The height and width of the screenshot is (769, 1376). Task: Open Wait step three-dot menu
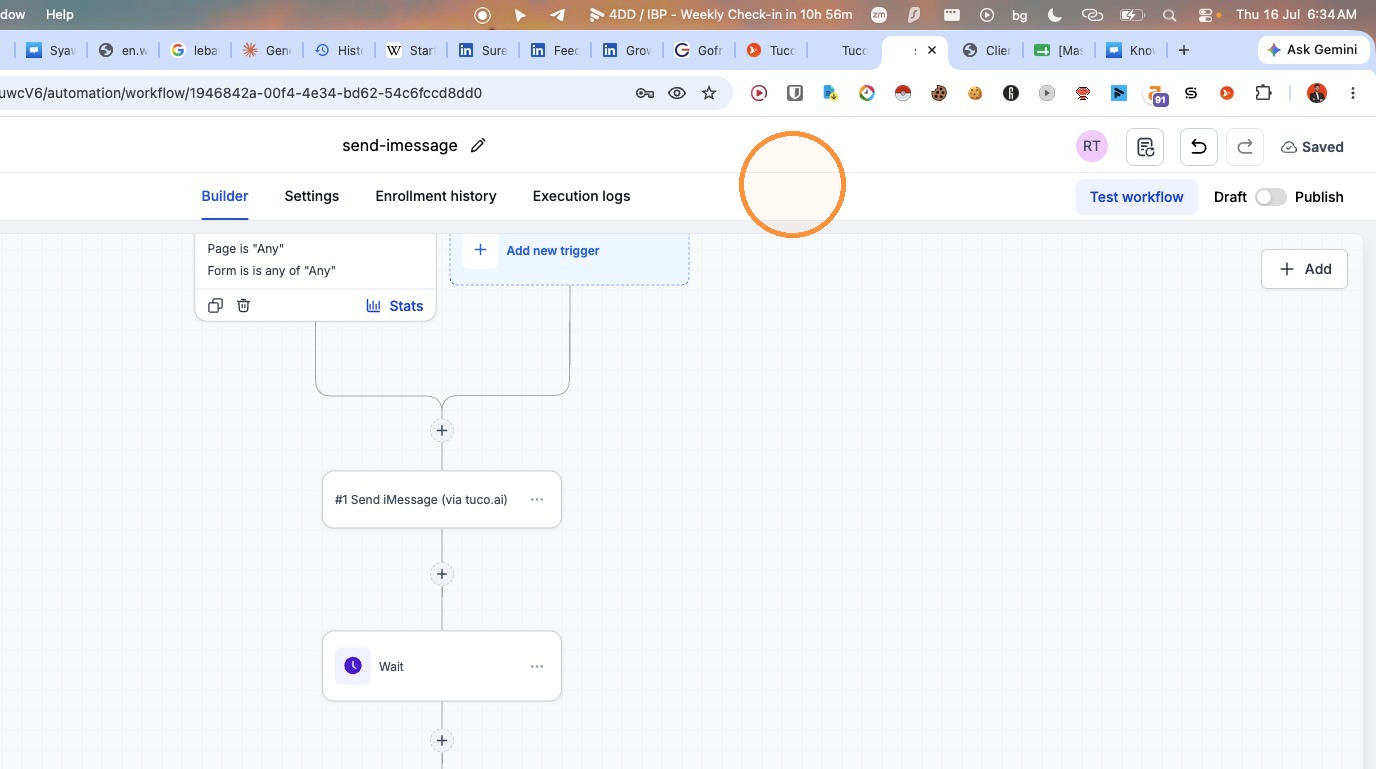pos(537,666)
